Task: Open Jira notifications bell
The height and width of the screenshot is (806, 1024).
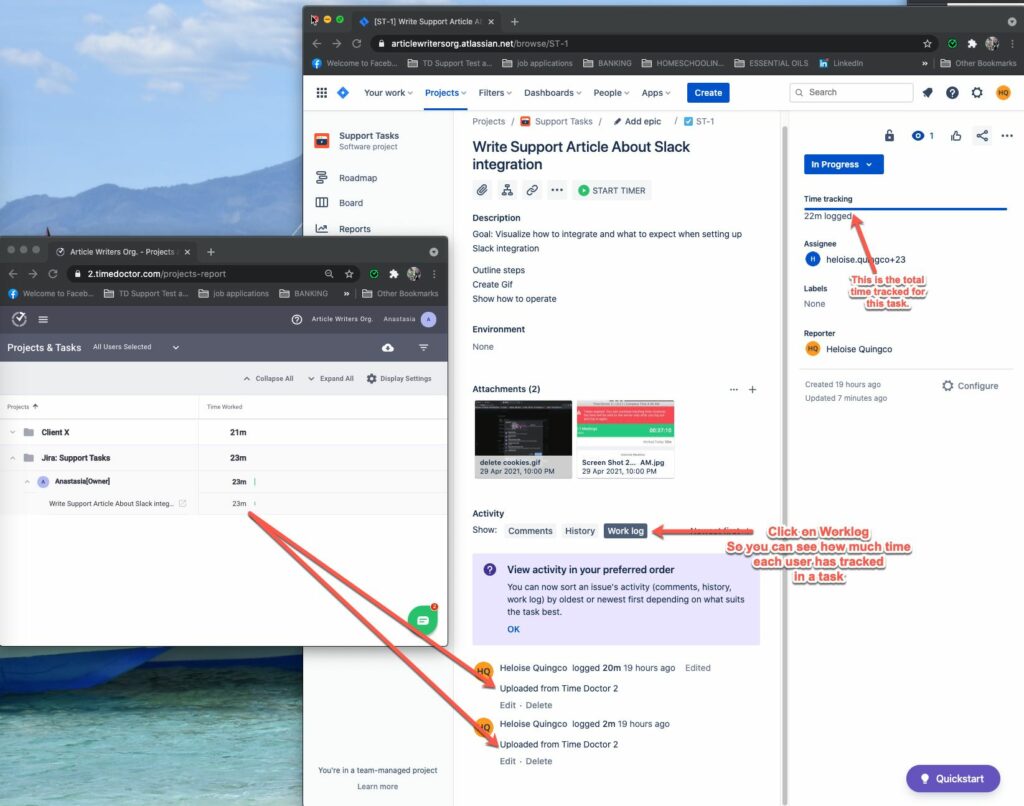Action: [926, 92]
